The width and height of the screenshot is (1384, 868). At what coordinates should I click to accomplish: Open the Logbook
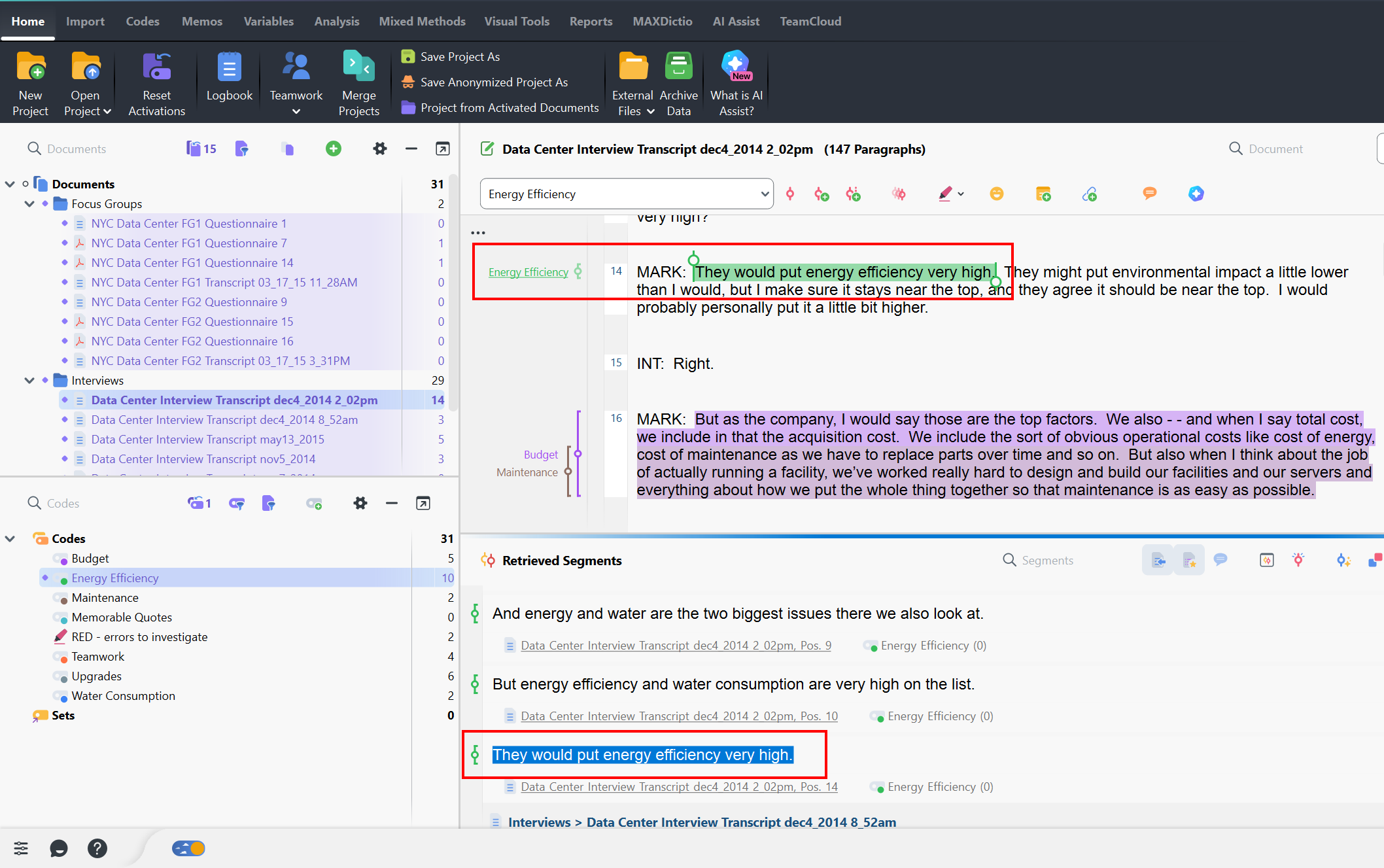(229, 67)
